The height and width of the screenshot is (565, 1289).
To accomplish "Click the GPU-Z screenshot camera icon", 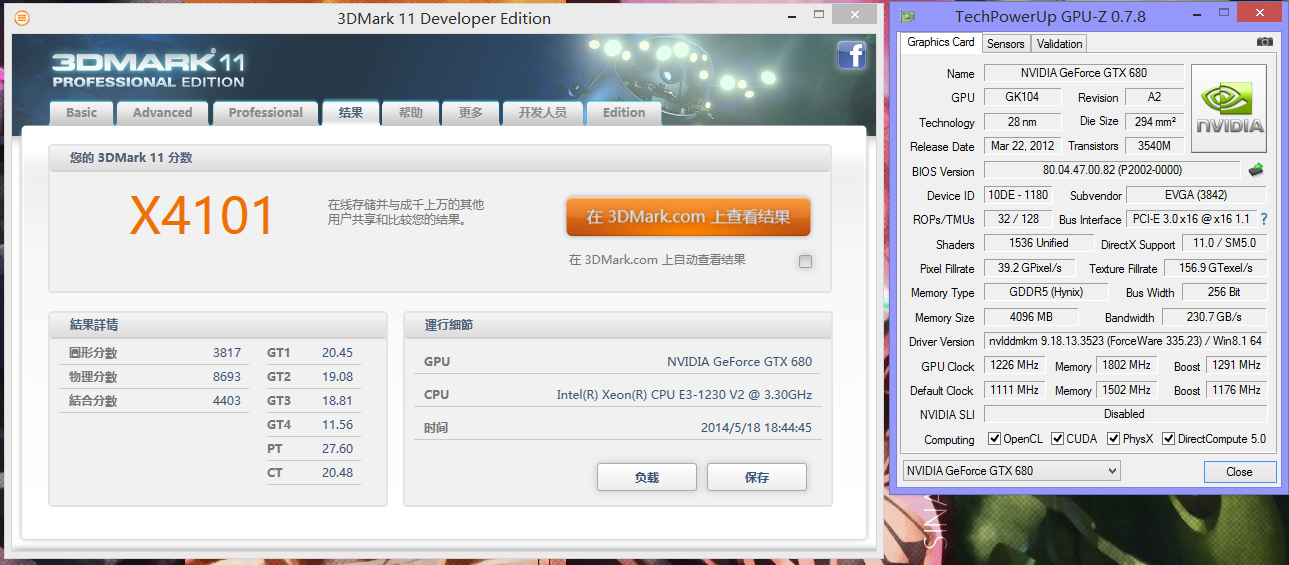I will (1265, 42).
